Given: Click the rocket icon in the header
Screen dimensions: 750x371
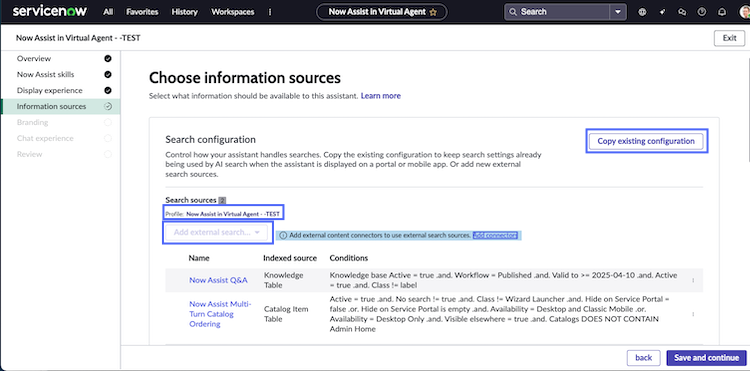Looking at the screenshot, I should [x=662, y=12].
